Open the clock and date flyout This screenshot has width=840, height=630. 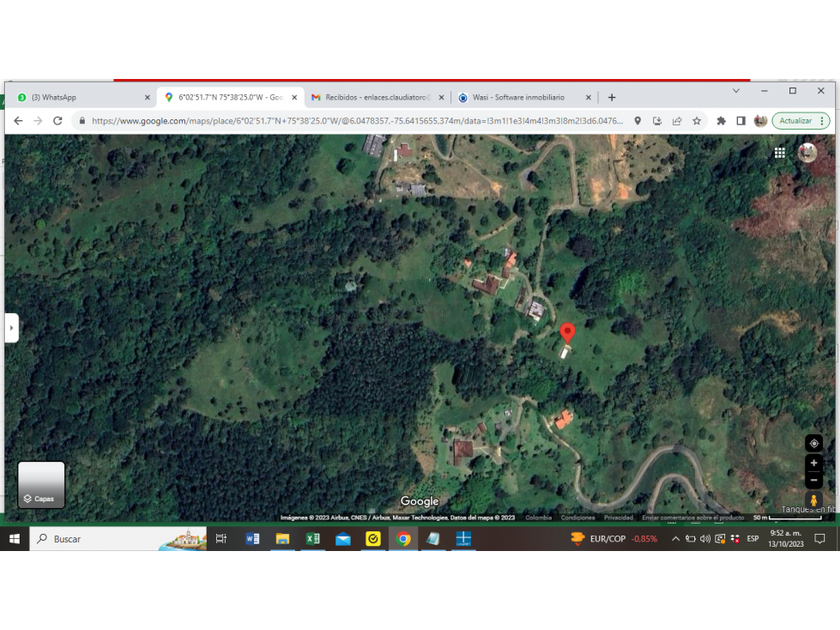786,539
